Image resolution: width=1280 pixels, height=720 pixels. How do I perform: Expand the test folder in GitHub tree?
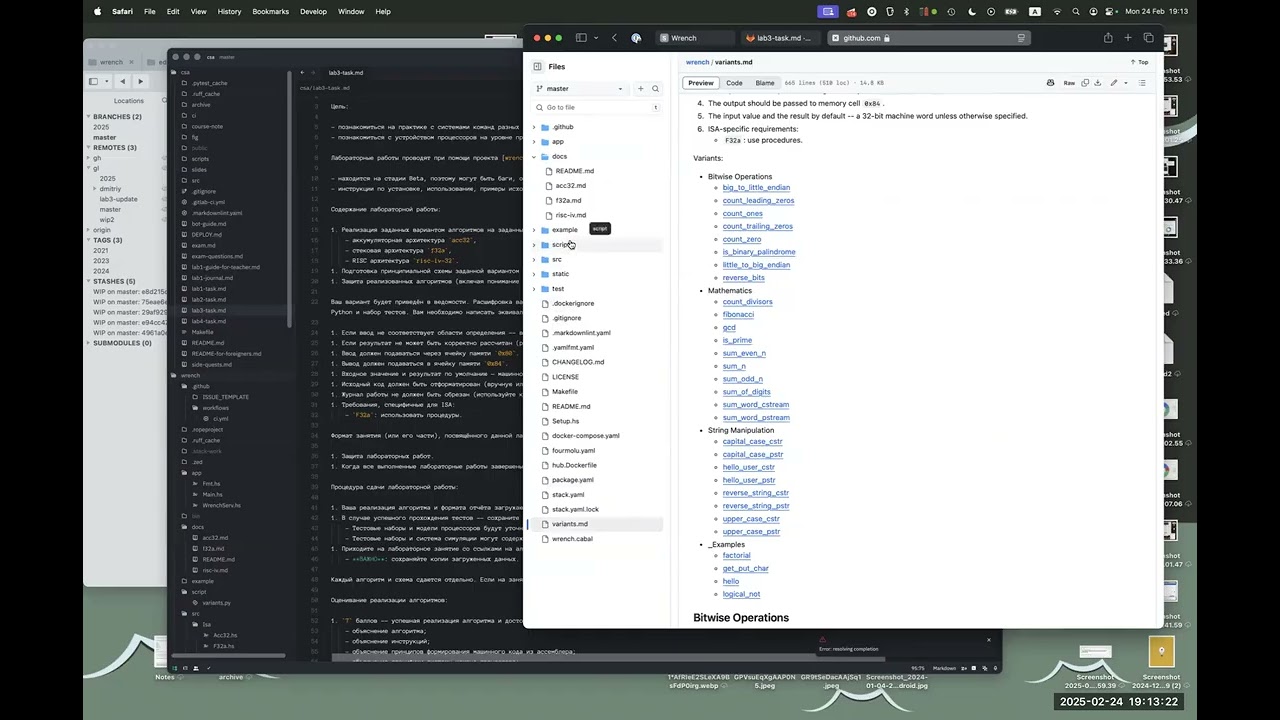click(x=533, y=289)
